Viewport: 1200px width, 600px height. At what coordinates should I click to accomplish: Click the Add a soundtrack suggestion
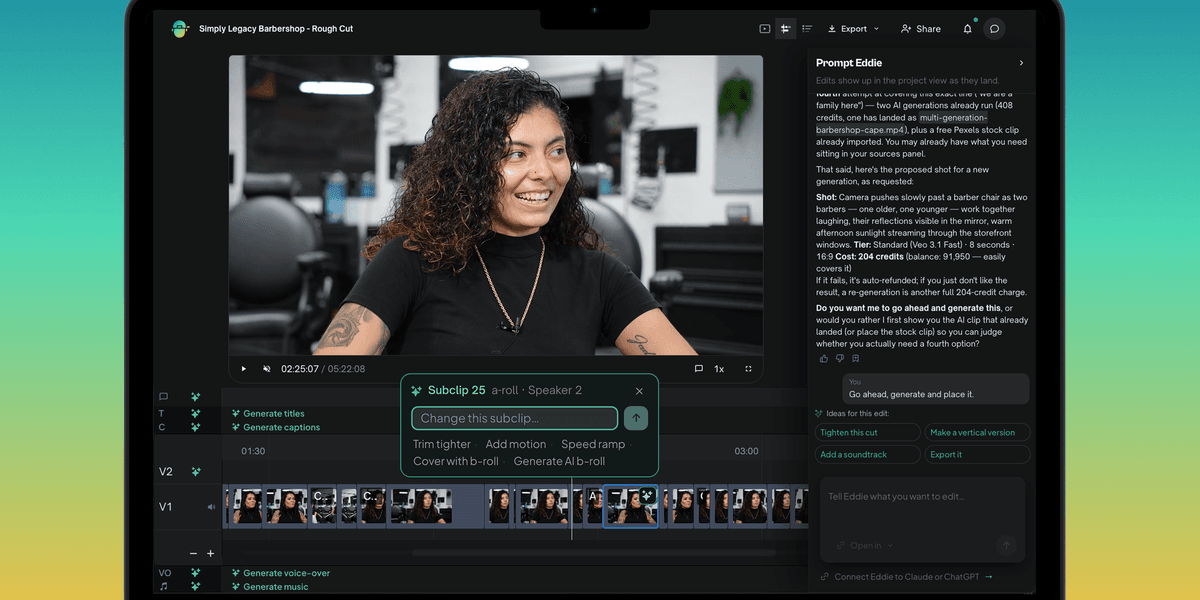[868, 454]
